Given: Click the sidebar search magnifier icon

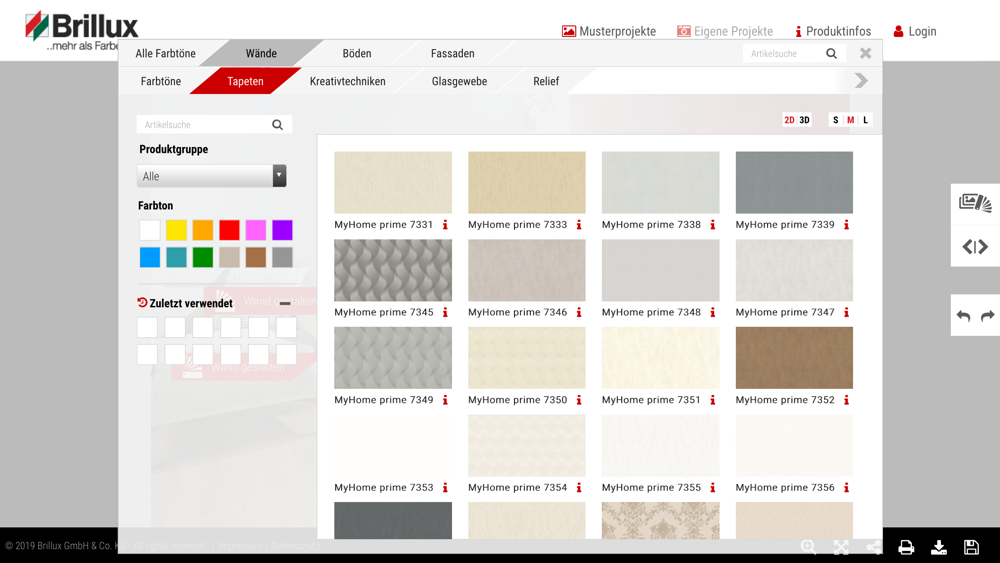Looking at the screenshot, I should click(x=277, y=124).
